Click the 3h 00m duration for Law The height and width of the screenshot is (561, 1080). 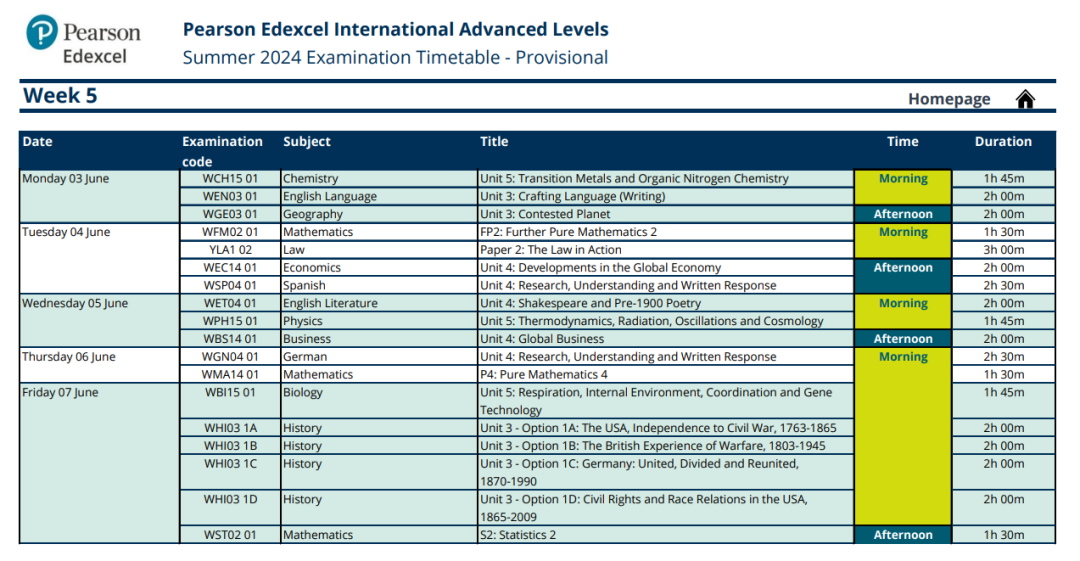point(1004,250)
